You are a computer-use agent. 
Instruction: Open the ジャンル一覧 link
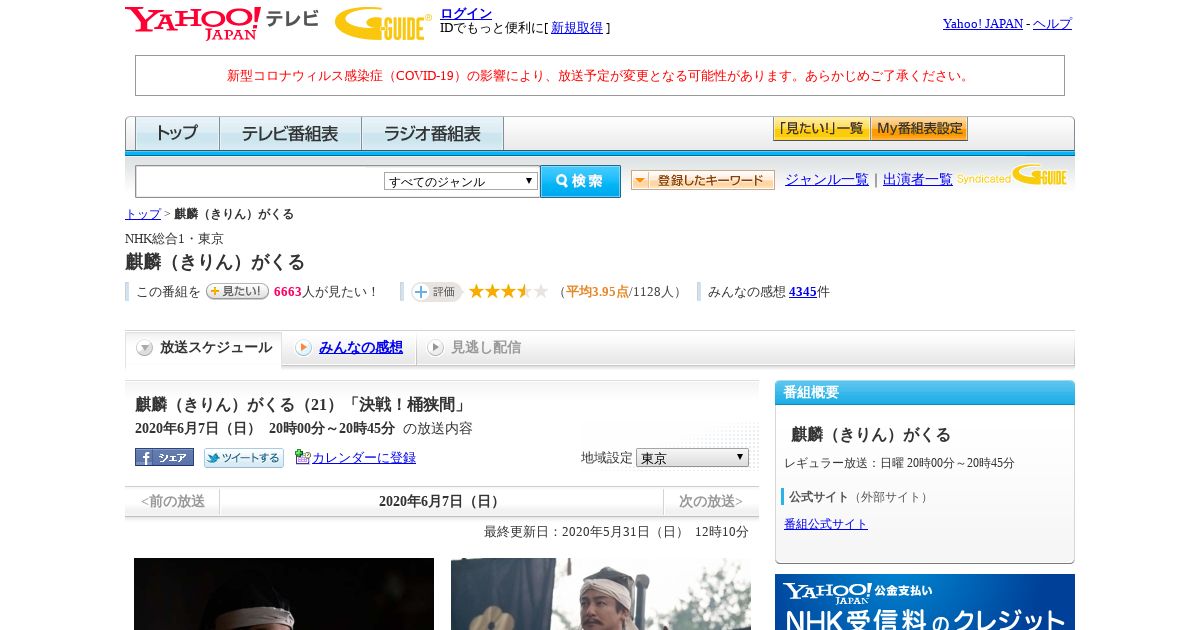coord(827,179)
